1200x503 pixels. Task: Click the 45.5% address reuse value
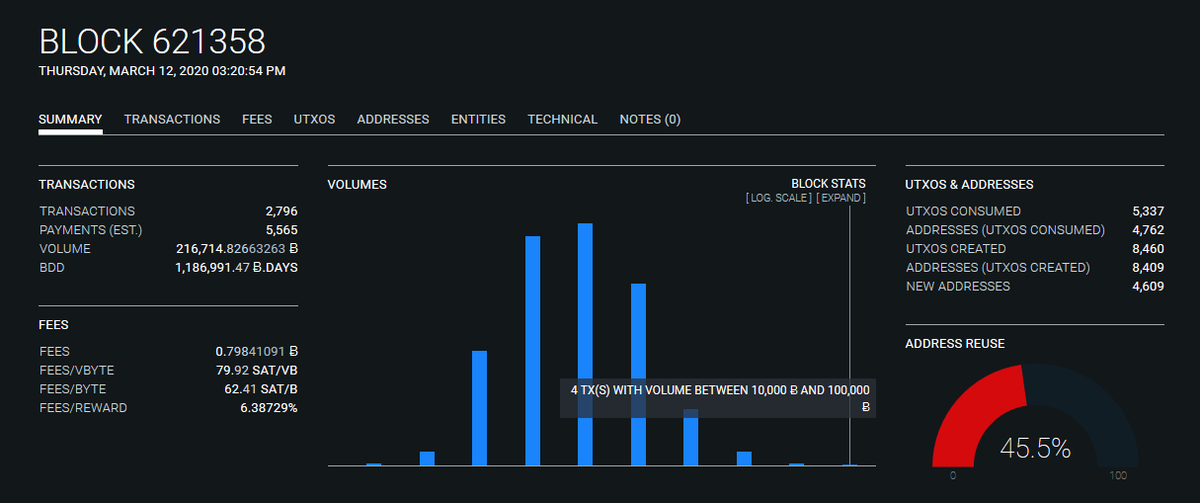click(1035, 449)
